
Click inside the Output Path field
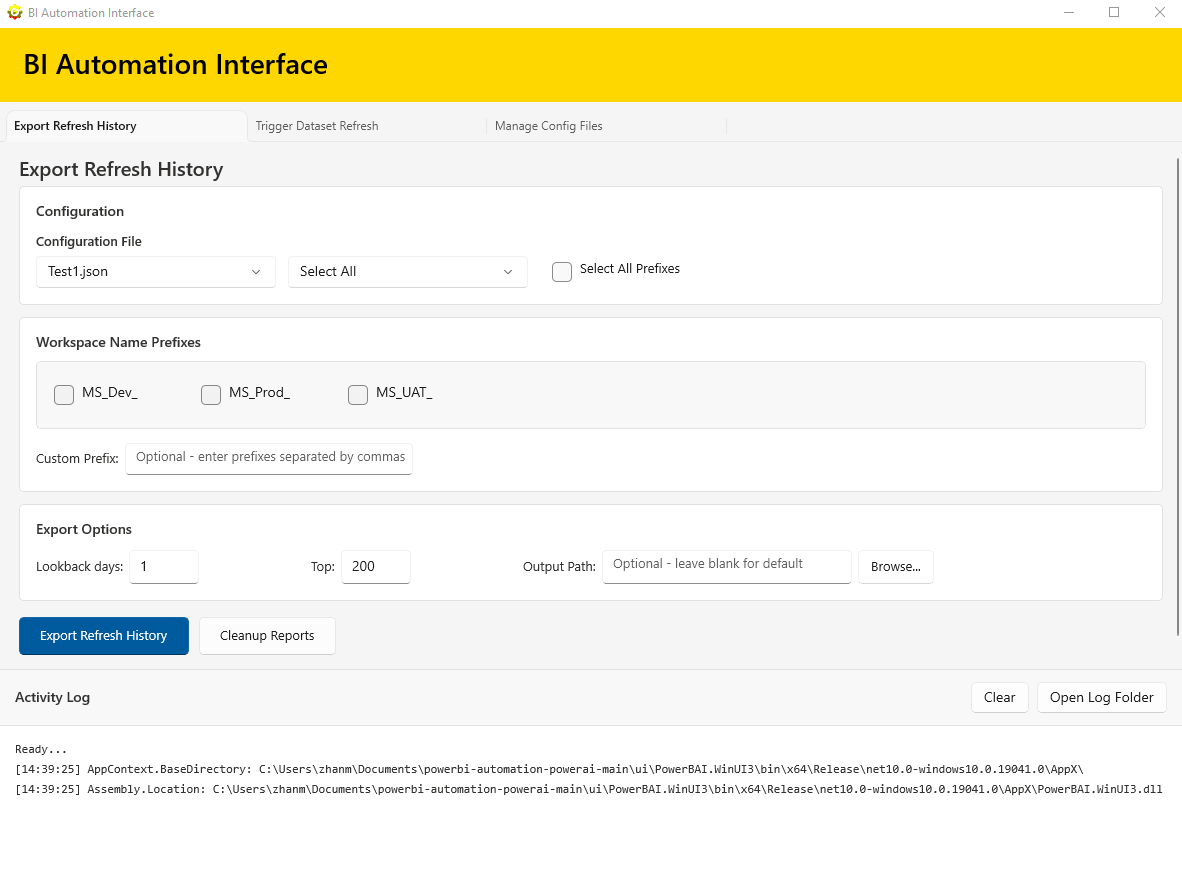[x=726, y=566]
